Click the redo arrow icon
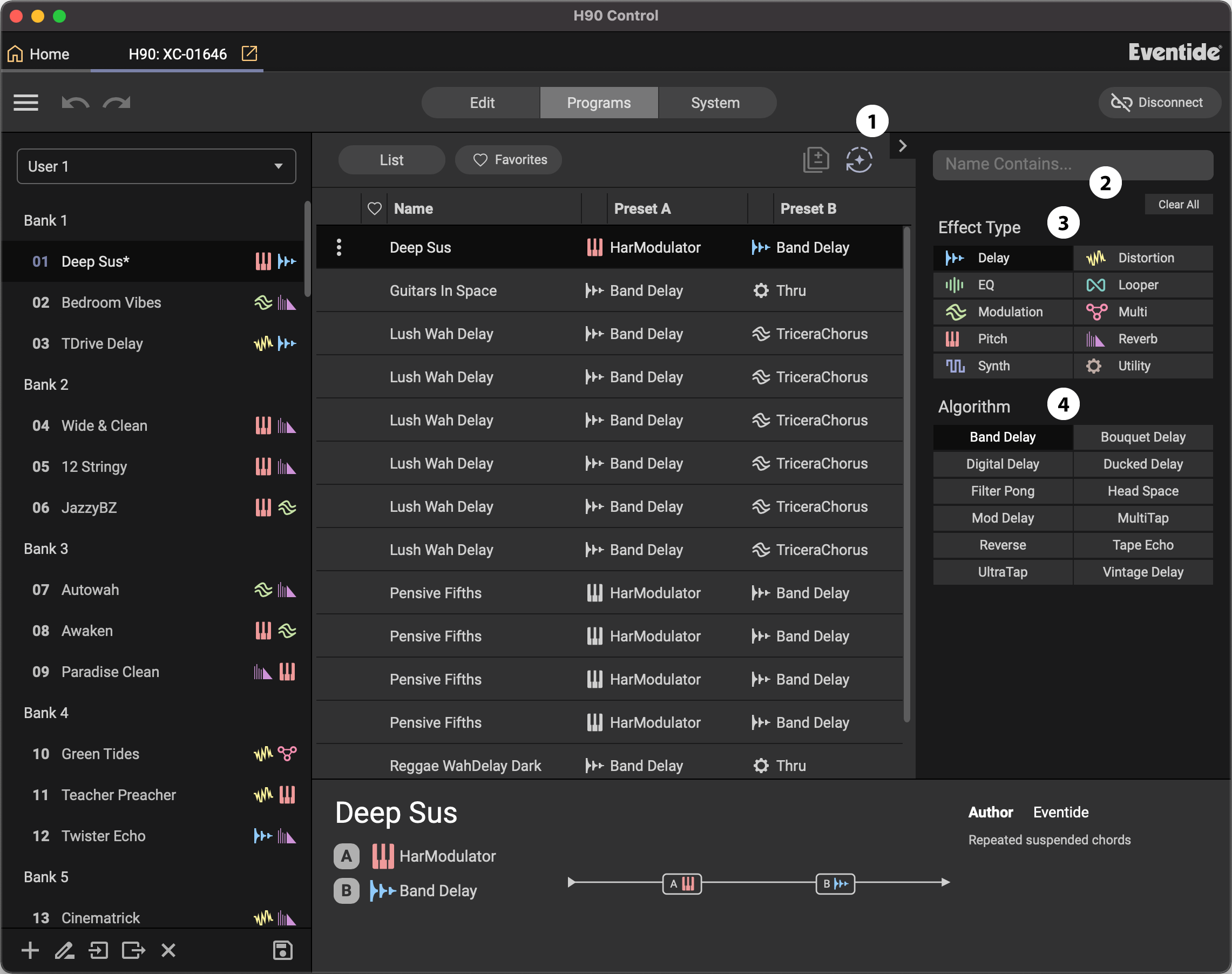Viewport: 1232px width, 974px height. (x=116, y=103)
